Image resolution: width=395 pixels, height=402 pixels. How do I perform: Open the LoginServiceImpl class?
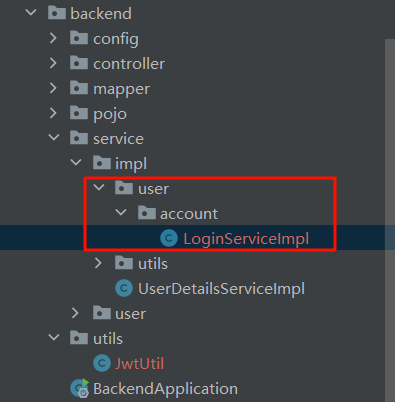(246, 239)
